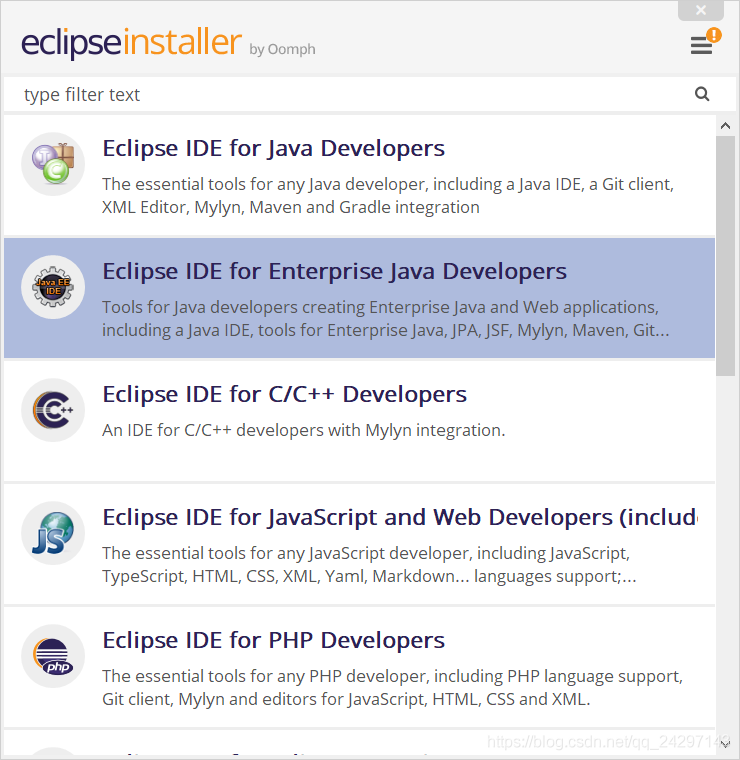Click description "Tools for Java developers creating Enterprise"
The width and height of the screenshot is (740, 760).
[386, 319]
